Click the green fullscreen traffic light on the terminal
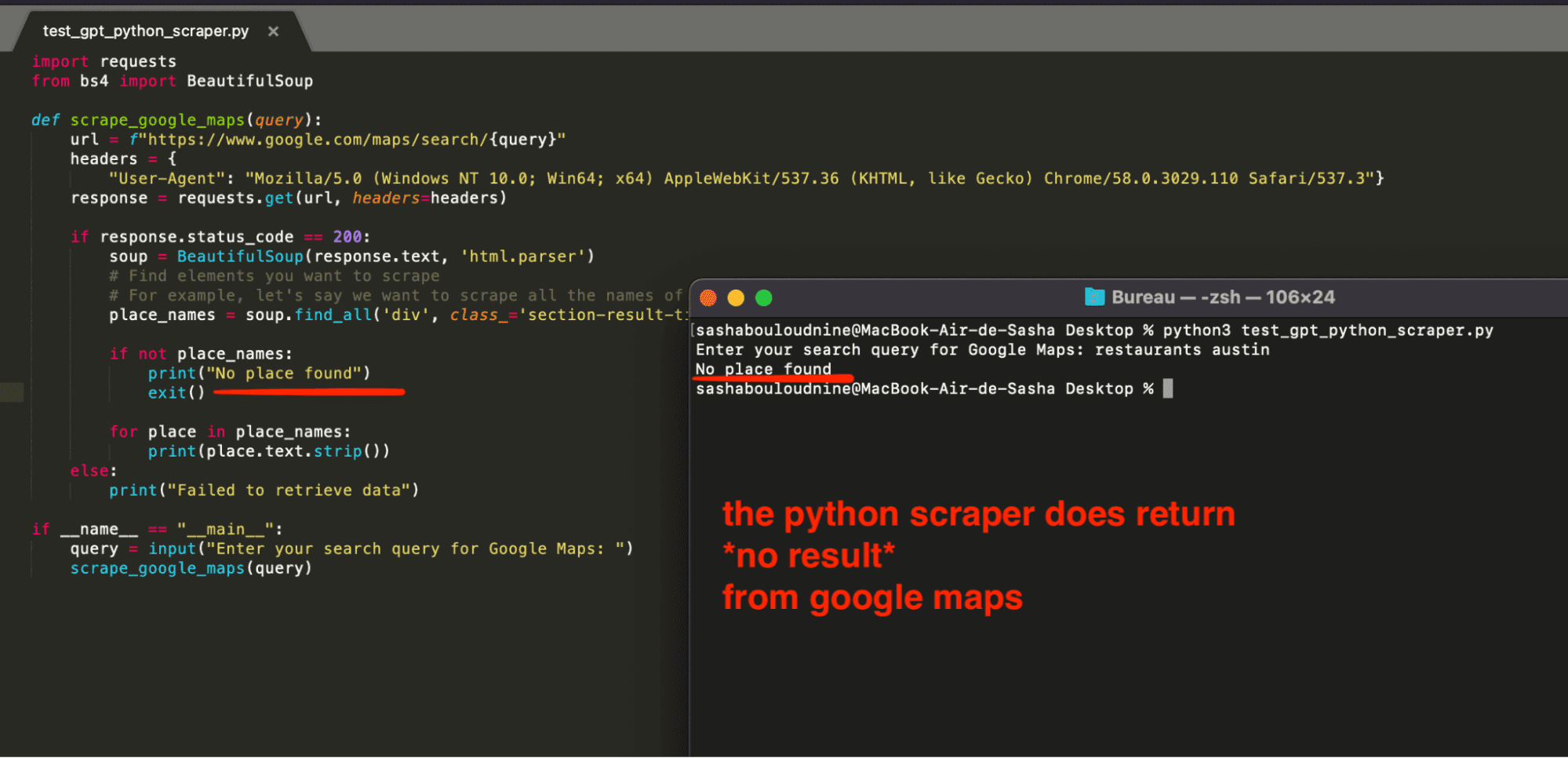Screen dimensions: 1568x758 762,297
